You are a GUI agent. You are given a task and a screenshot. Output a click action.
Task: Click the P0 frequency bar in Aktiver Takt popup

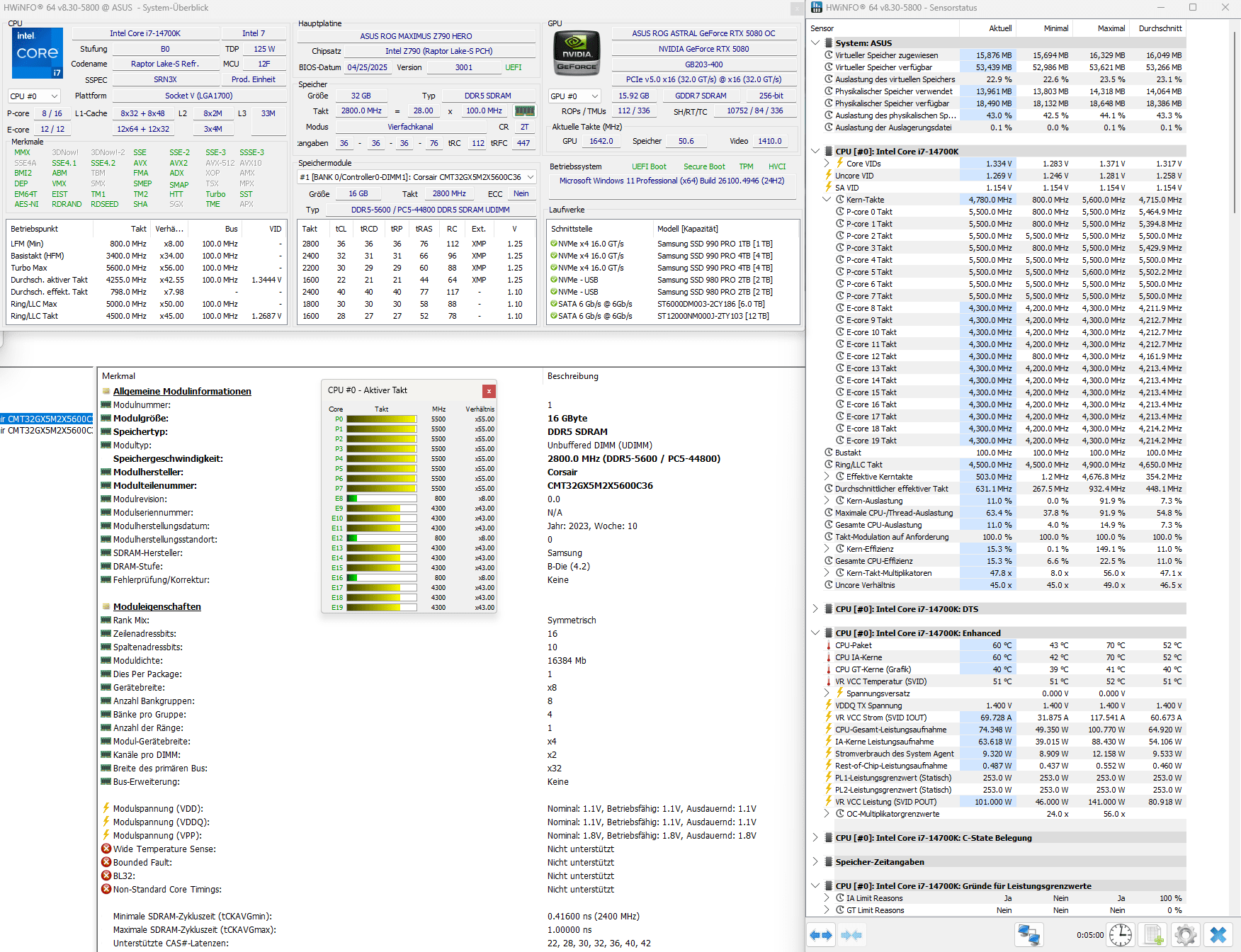[x=382, y=419]
